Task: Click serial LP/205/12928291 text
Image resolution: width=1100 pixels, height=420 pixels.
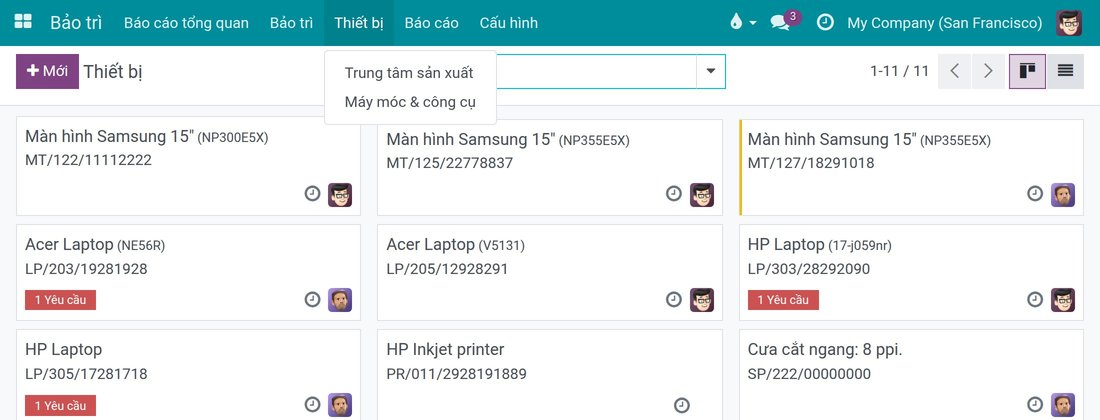Action: pos(448,269)
